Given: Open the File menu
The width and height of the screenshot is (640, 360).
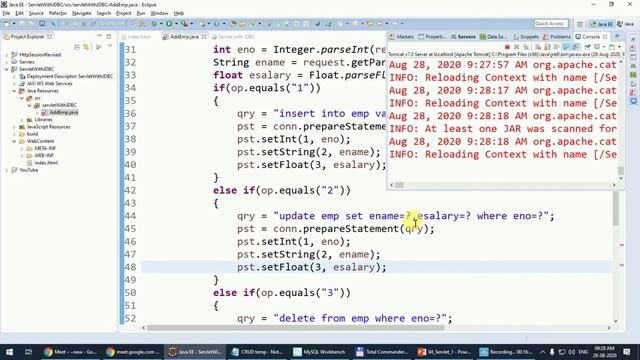Looking at the screenshot, I should [6, 13].
